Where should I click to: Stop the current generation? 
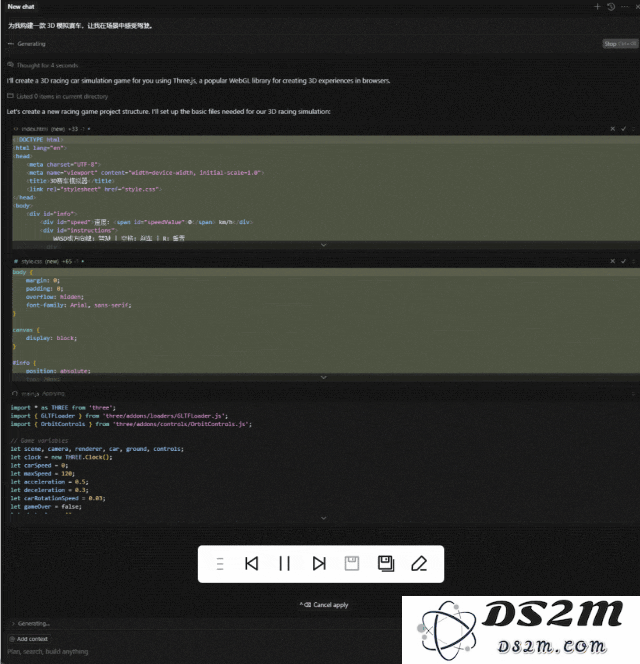click(620, 44)
